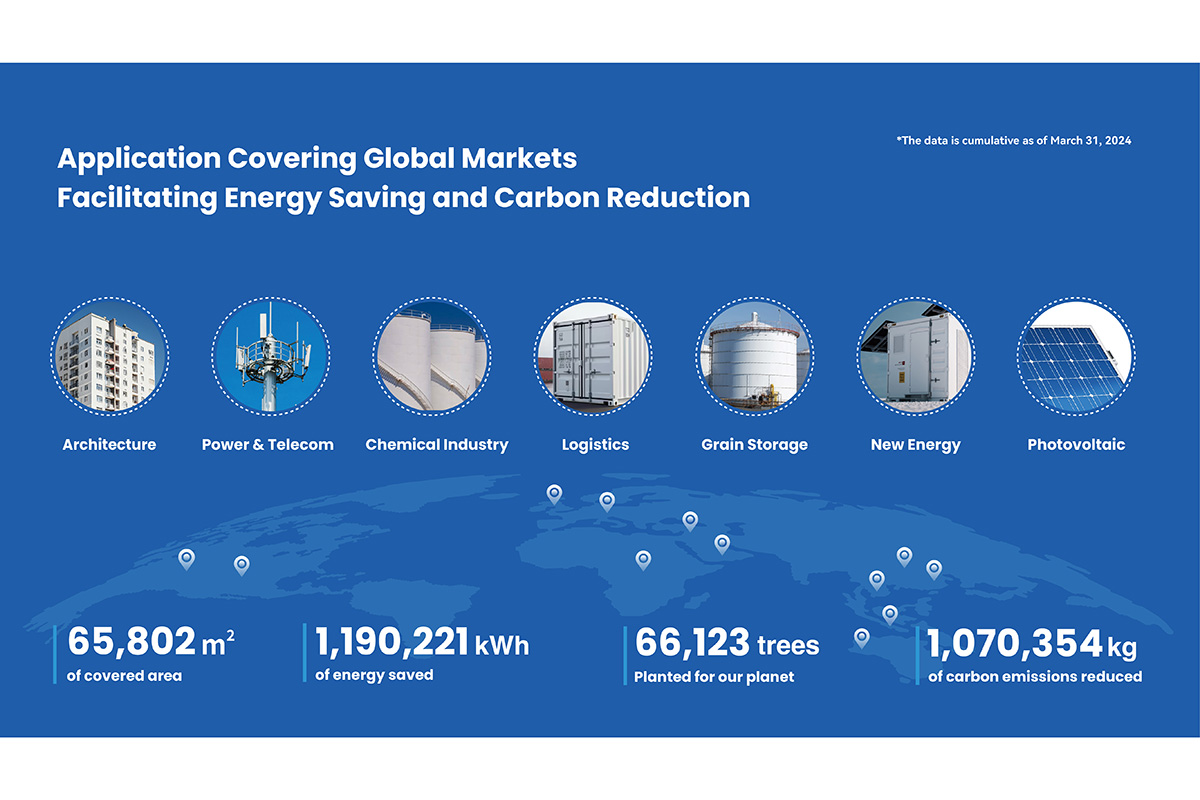Click the northernmost Europe map pin

coord(554,494)
